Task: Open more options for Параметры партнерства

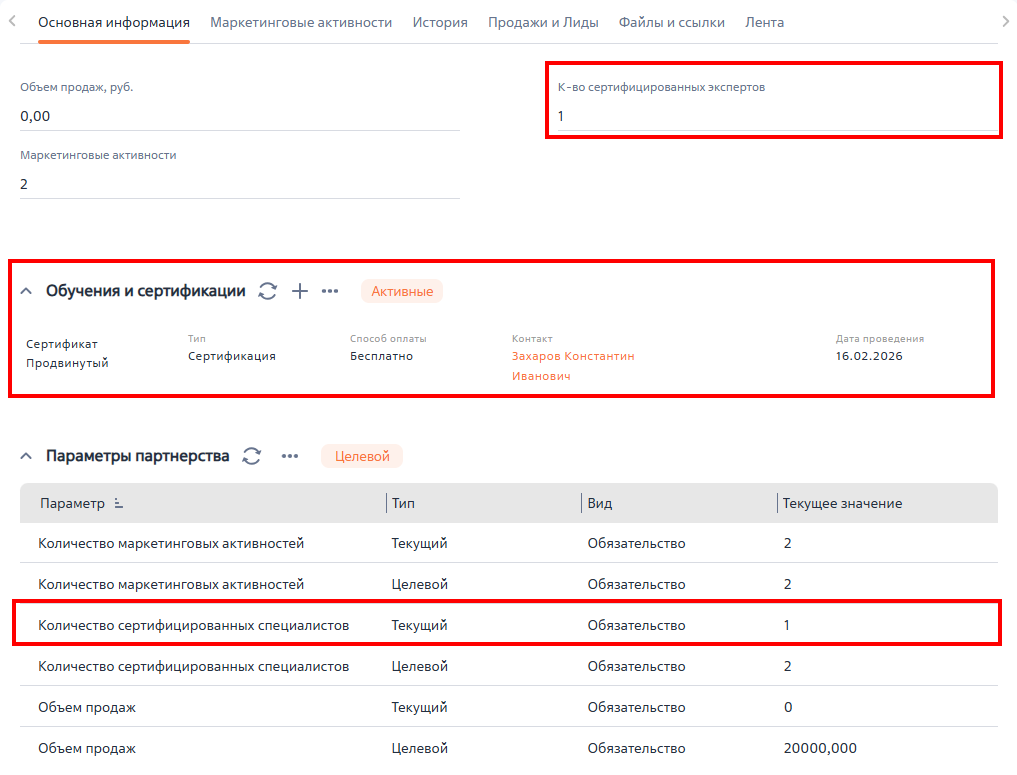Action: point(290,456)
